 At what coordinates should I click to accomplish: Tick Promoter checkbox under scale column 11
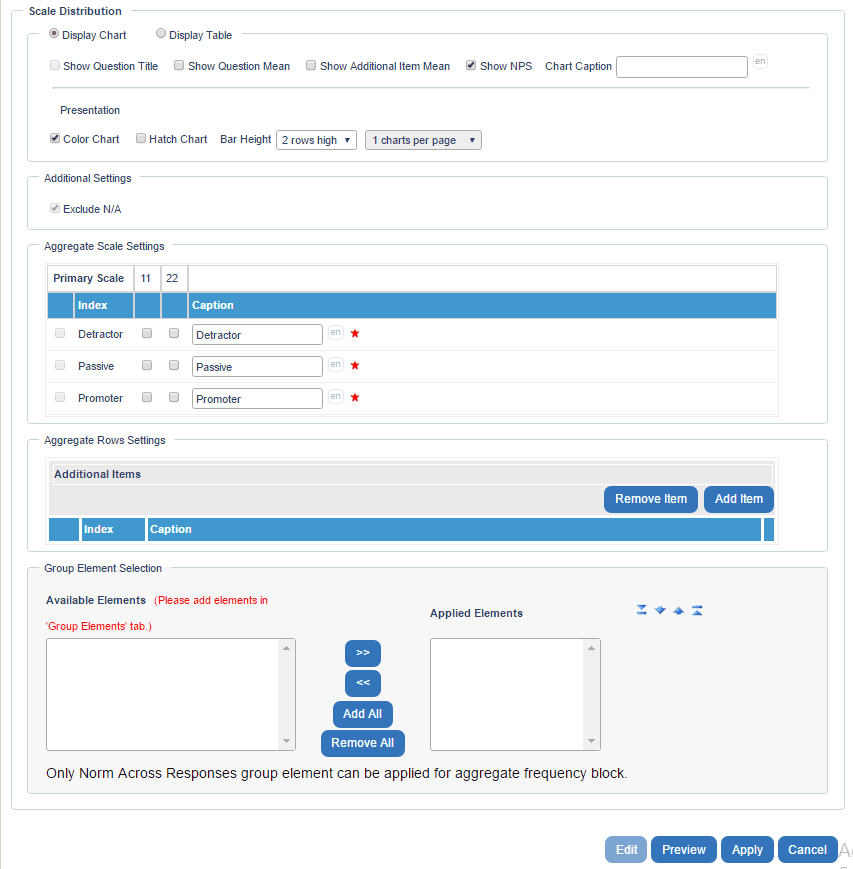point(147,397)
